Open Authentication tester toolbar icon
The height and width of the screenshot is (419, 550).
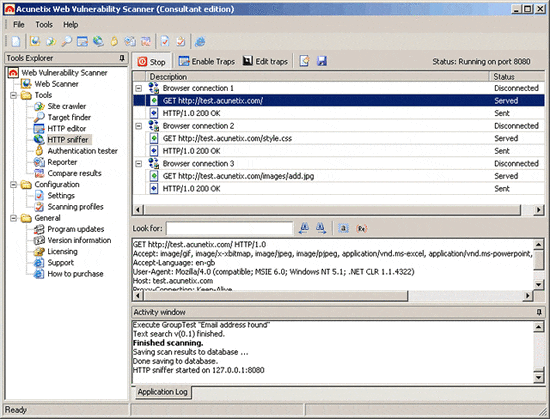pyautogui.click(x=114, y=41)
